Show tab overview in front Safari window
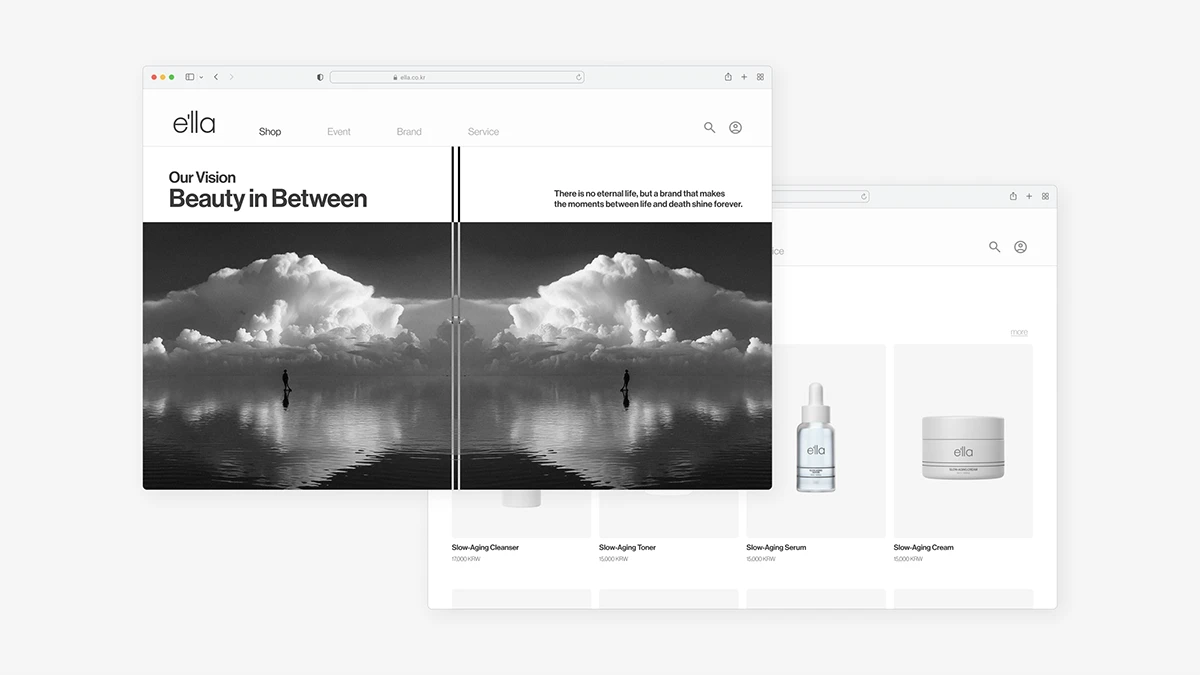The image size is (1200, 675). click(760, 77)
